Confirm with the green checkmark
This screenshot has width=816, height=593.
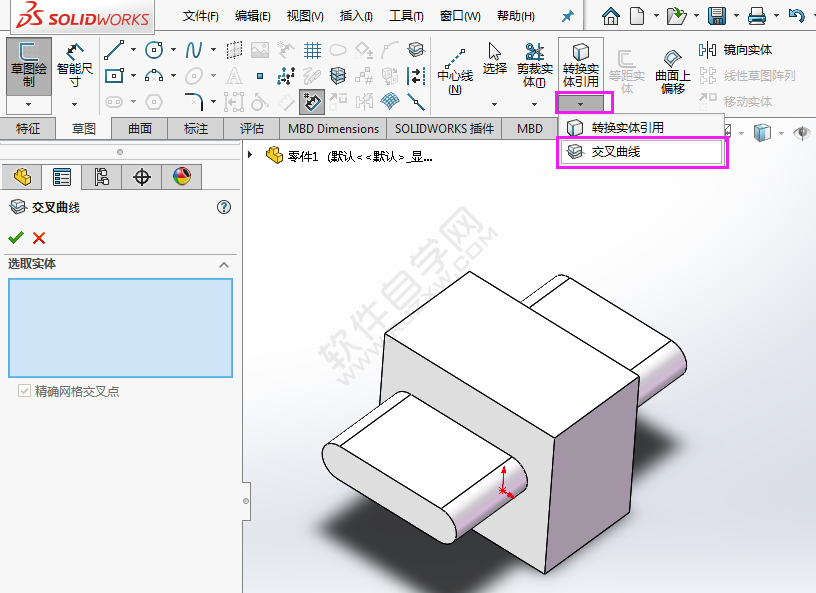17,238
